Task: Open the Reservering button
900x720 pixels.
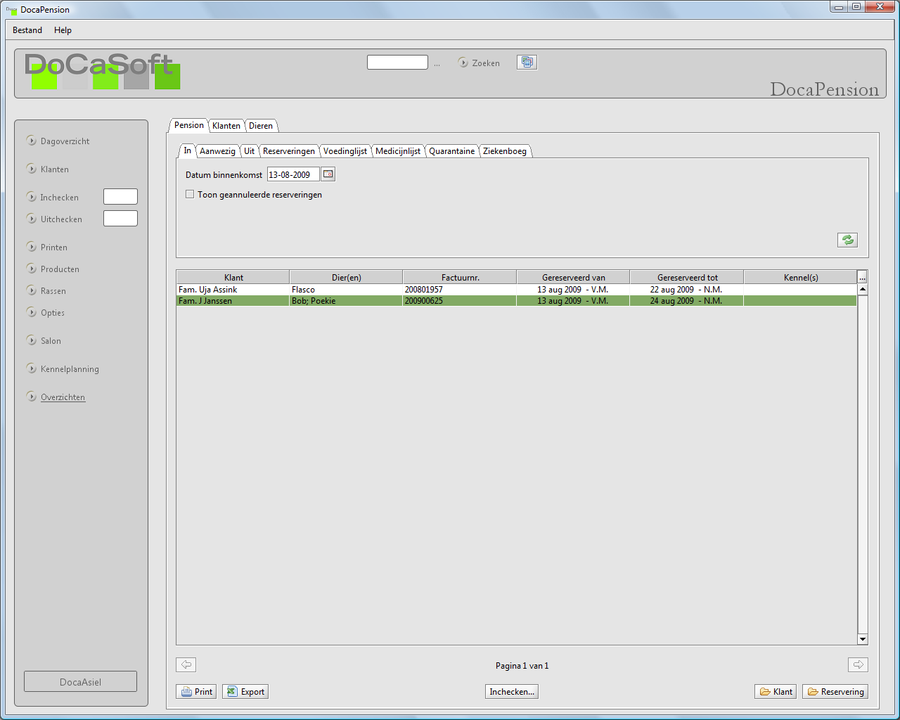Action: [835, 692]
